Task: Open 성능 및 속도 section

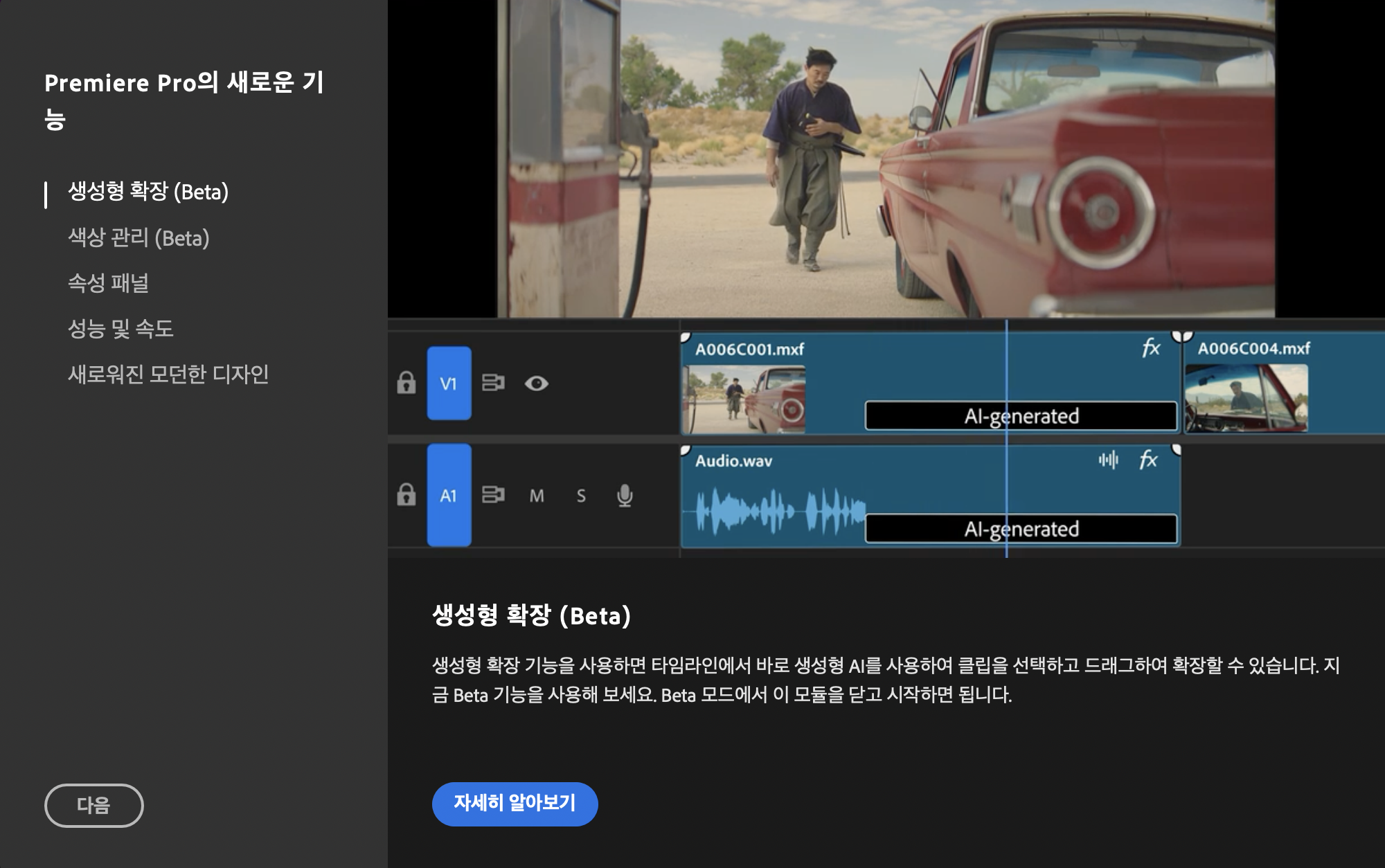Action: point(120,329)
